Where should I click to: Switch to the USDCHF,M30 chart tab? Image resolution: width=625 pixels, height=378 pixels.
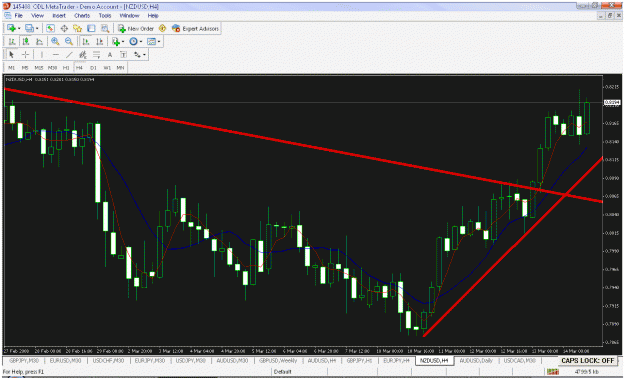click(x=108, y=360)
